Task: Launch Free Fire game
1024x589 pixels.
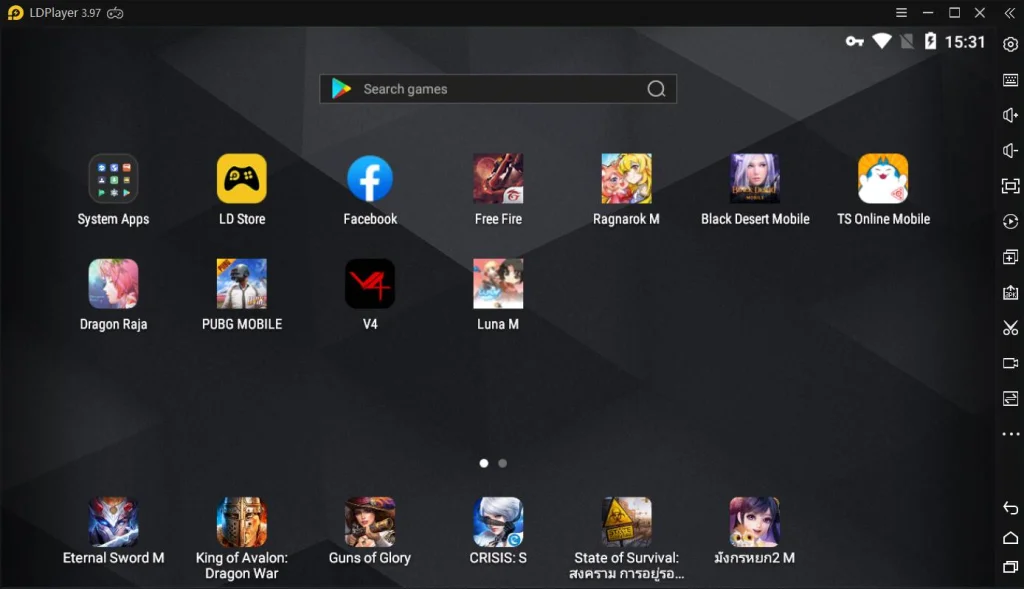Action: (498, 179)
